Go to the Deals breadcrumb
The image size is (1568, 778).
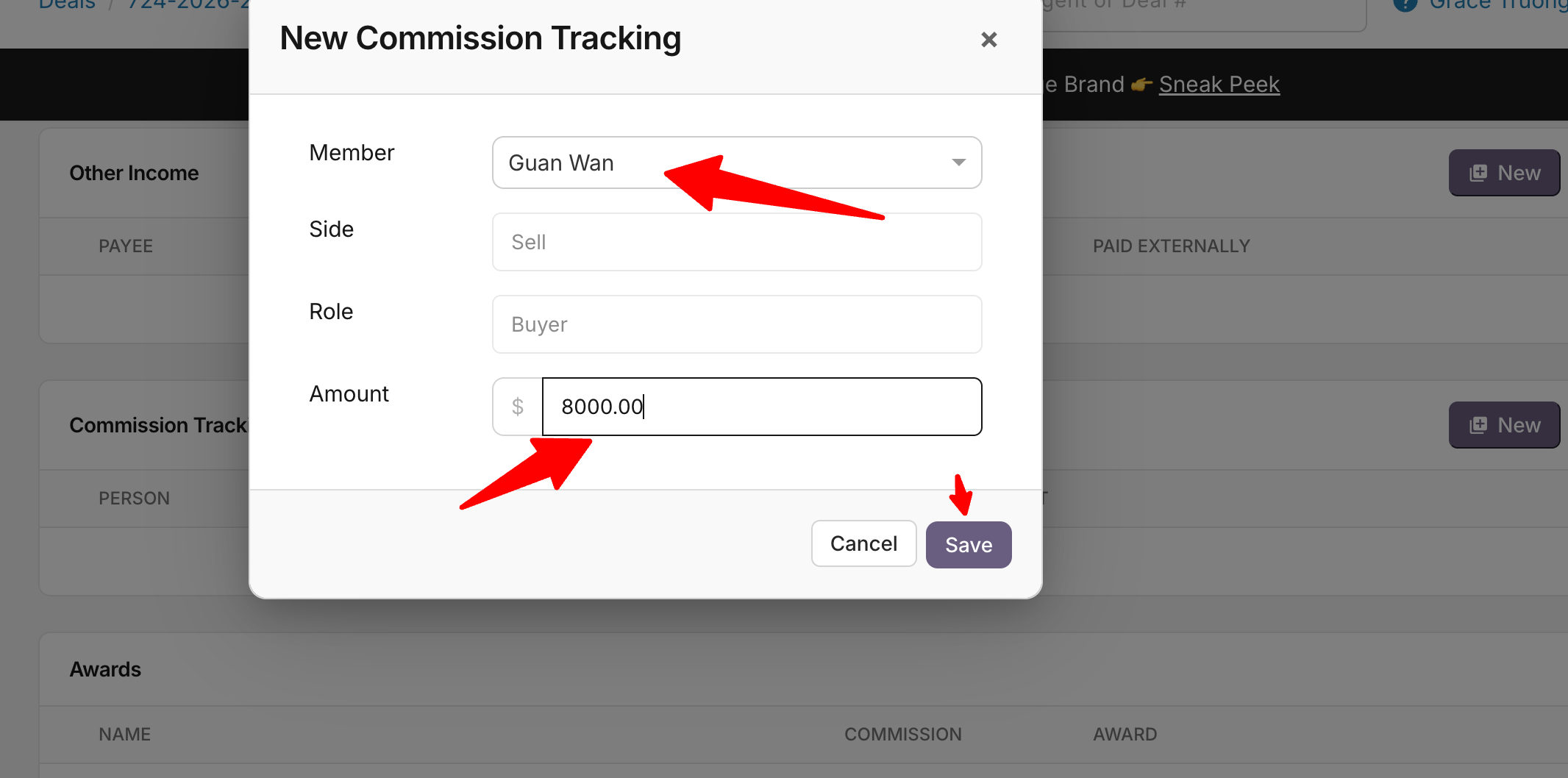(67, 4)
